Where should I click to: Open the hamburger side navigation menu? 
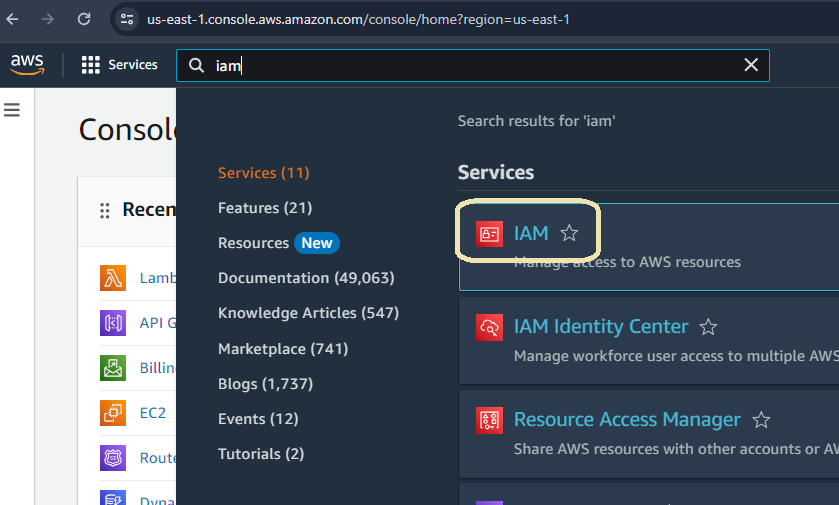coord(12,110)
